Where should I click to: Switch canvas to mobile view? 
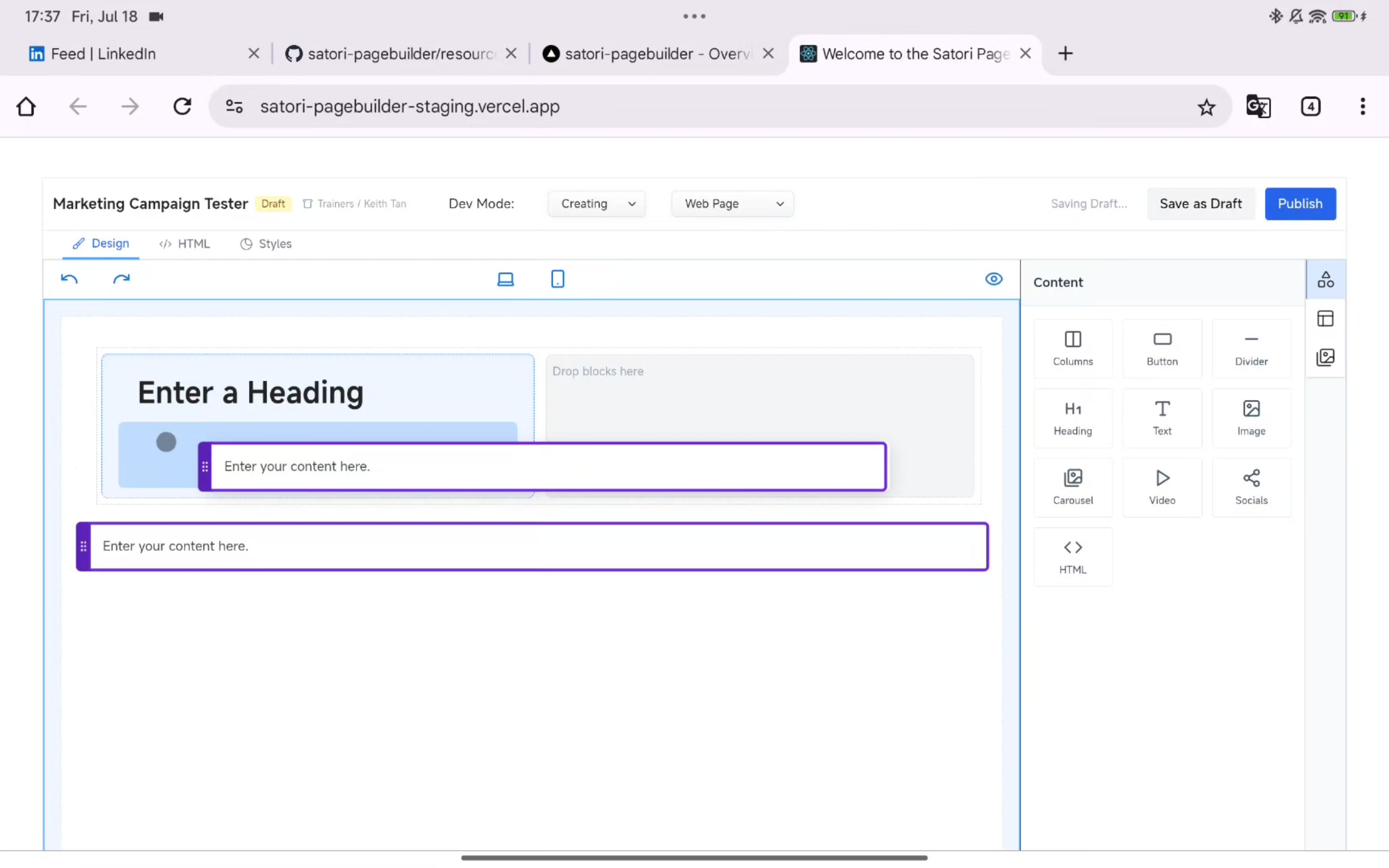557,278
